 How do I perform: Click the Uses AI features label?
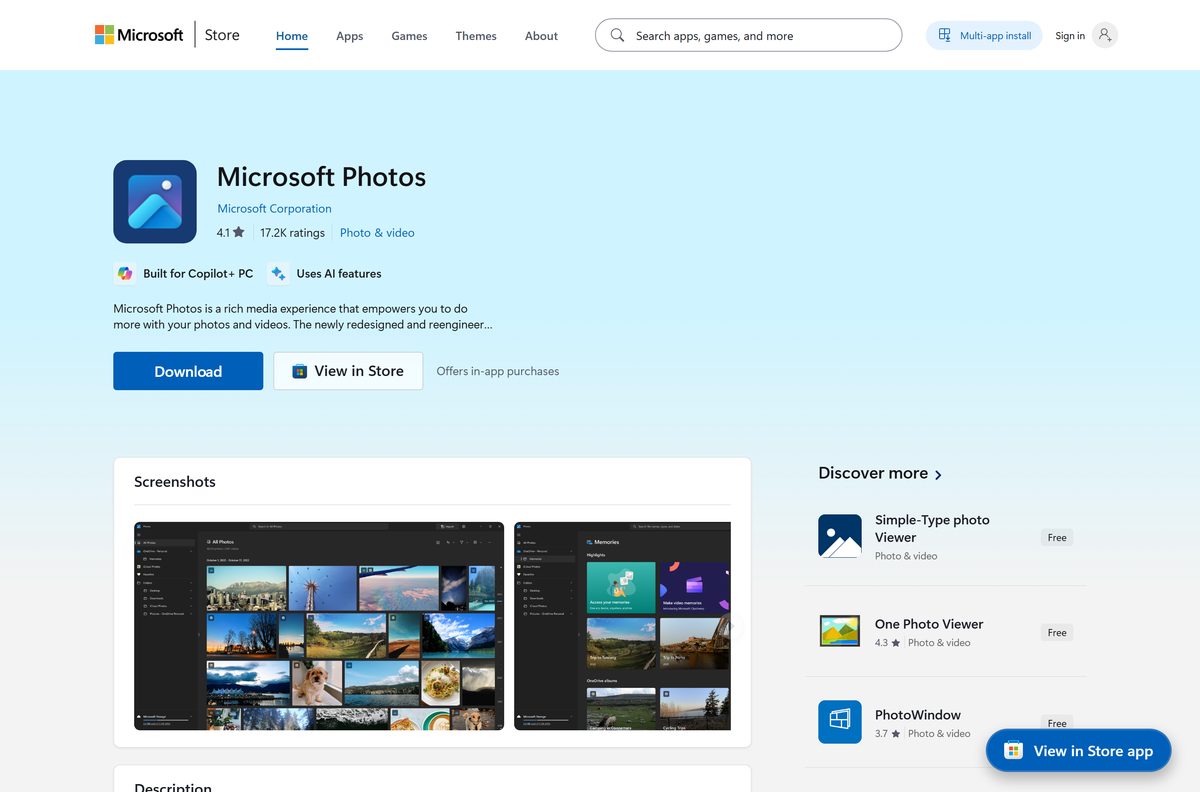click(x=339, y=273)
